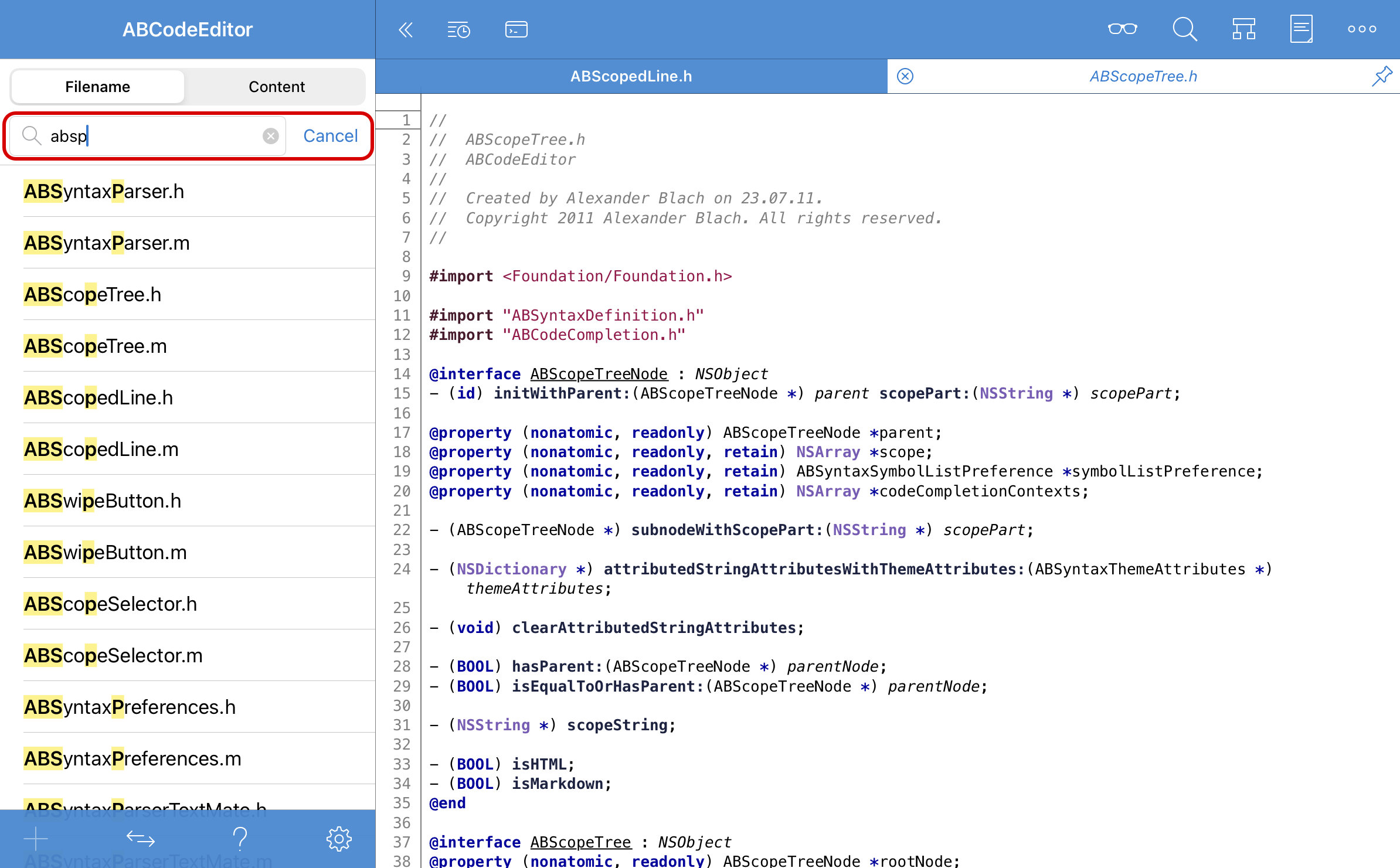
Task: Place cursor on Foundation import line
Action: (580, 276)
